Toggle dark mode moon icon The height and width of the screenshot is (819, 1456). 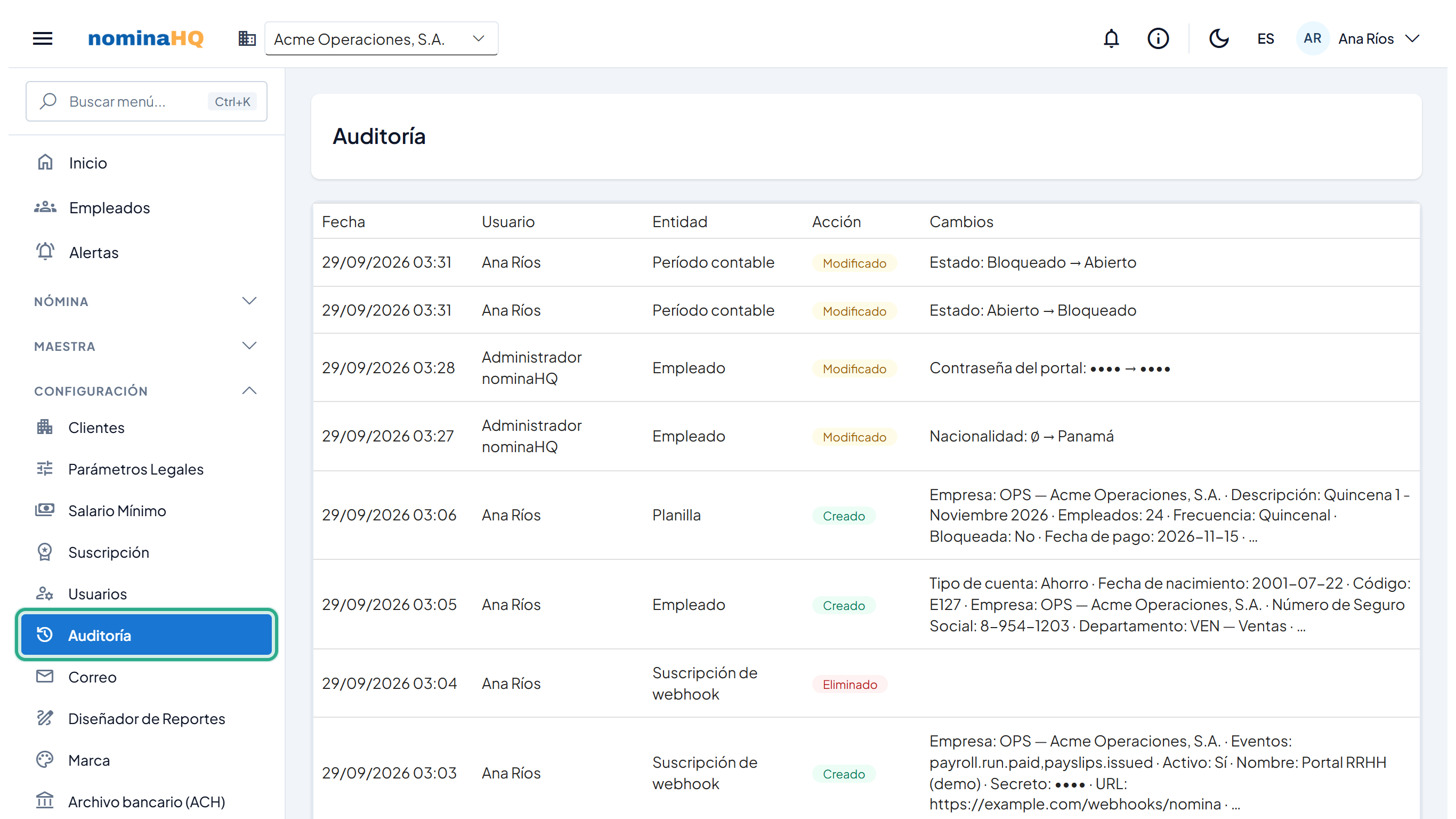tap(1218, 38)
